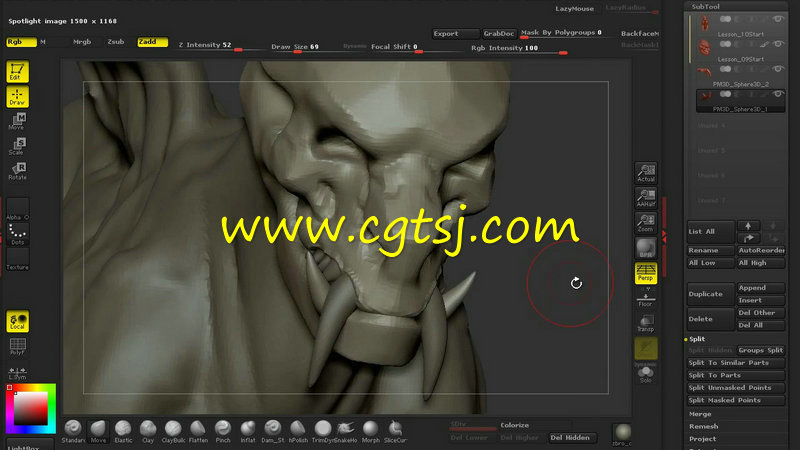Render with the BPR button

(x=646, y=248)
